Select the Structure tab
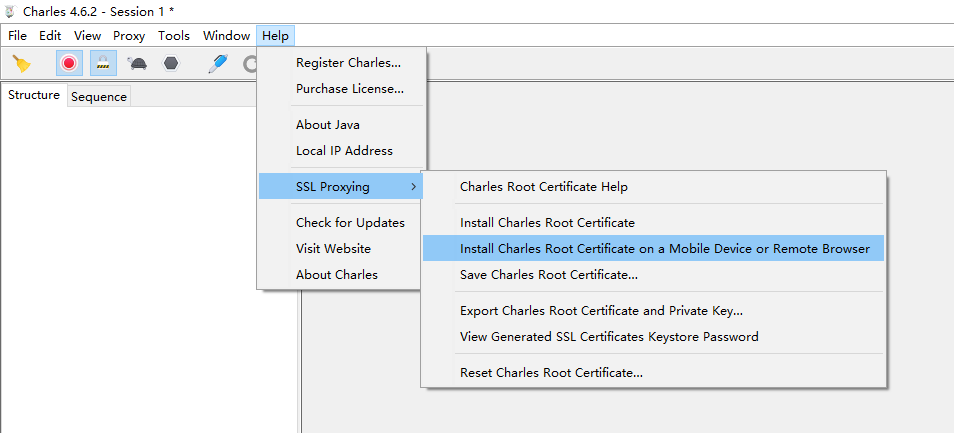954x433 pixels. pos(34,96)
